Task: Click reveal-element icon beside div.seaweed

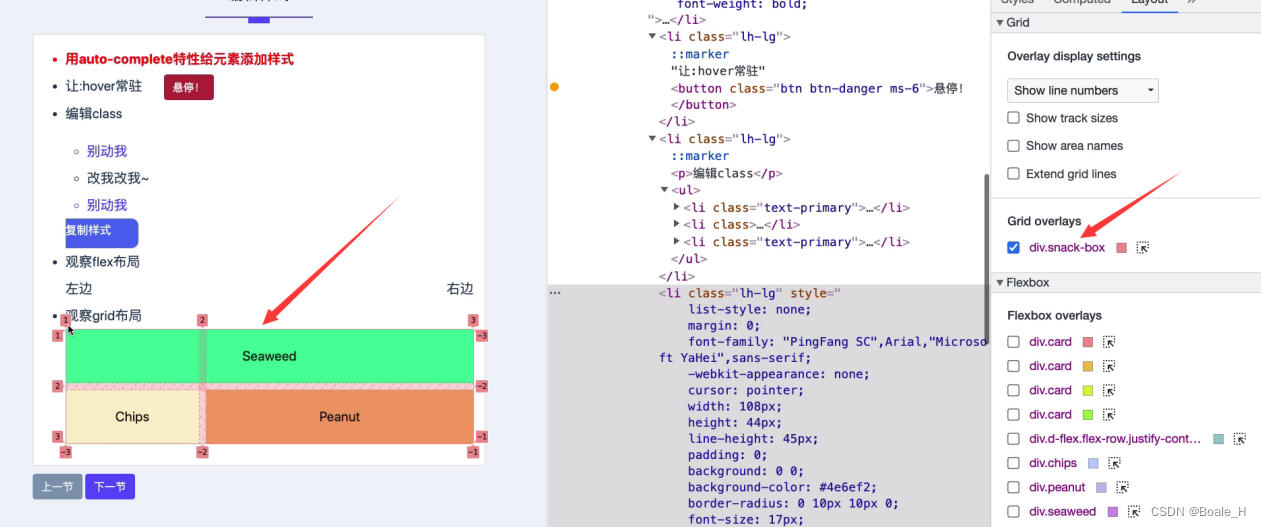Action: 1134,511
